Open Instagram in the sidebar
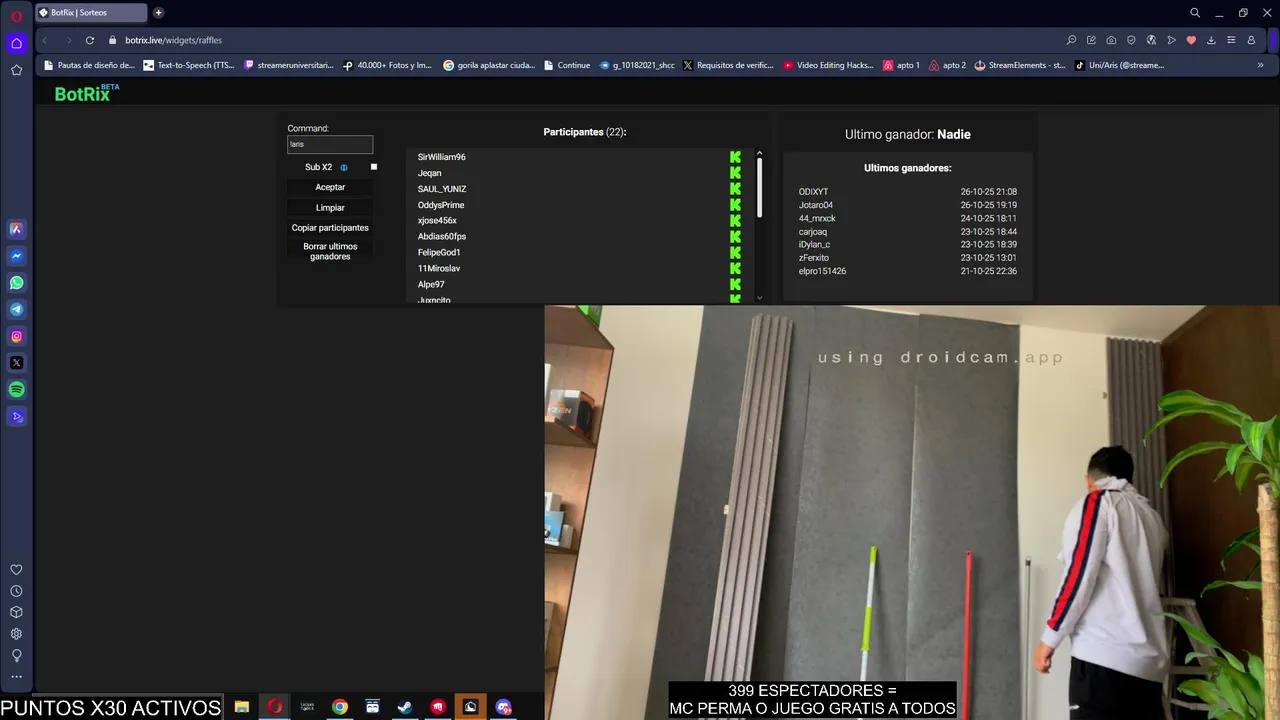1280x720 pixels. tap(16, 337)
